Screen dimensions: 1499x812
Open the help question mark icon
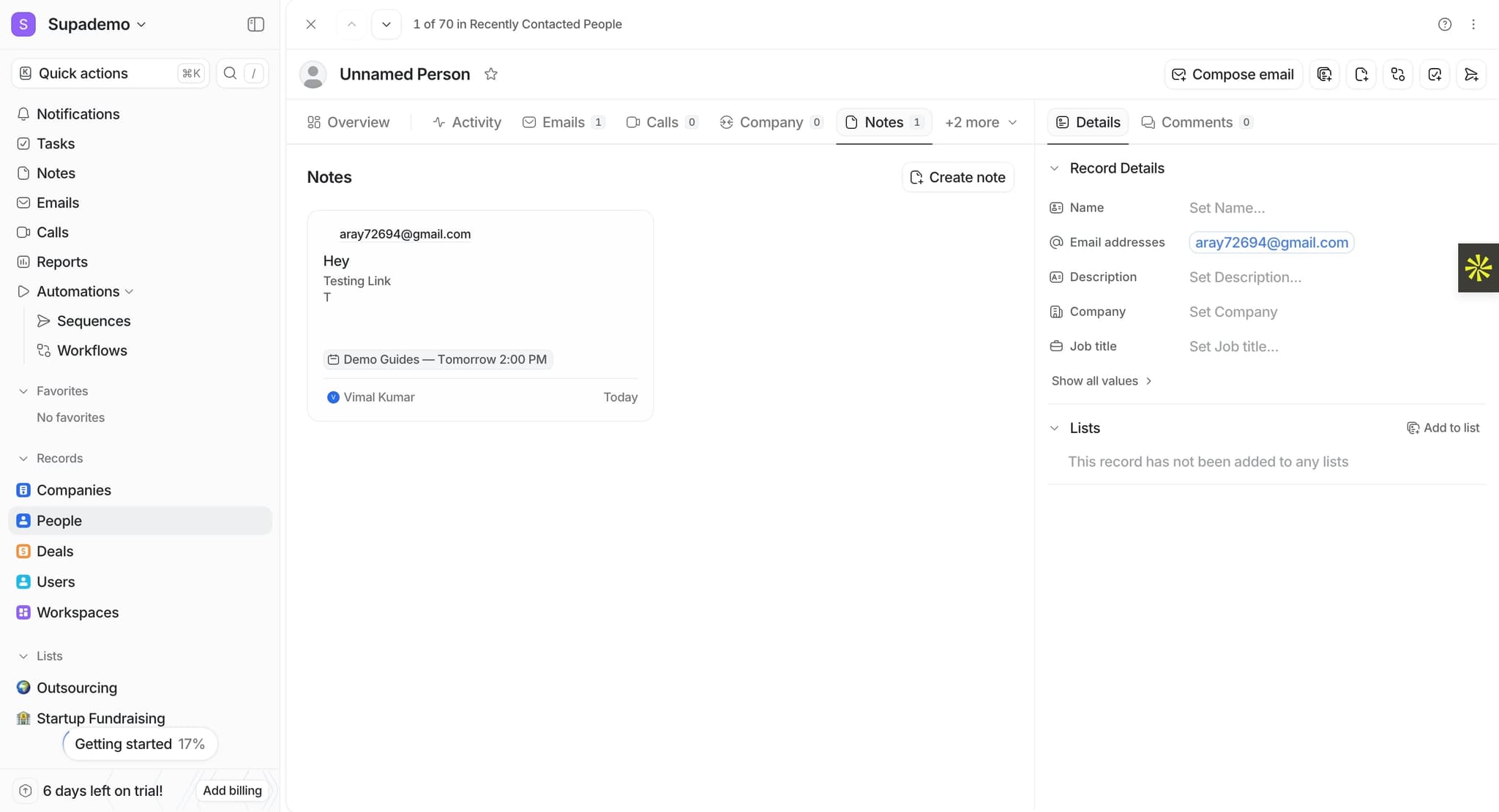coord(1444,24)
